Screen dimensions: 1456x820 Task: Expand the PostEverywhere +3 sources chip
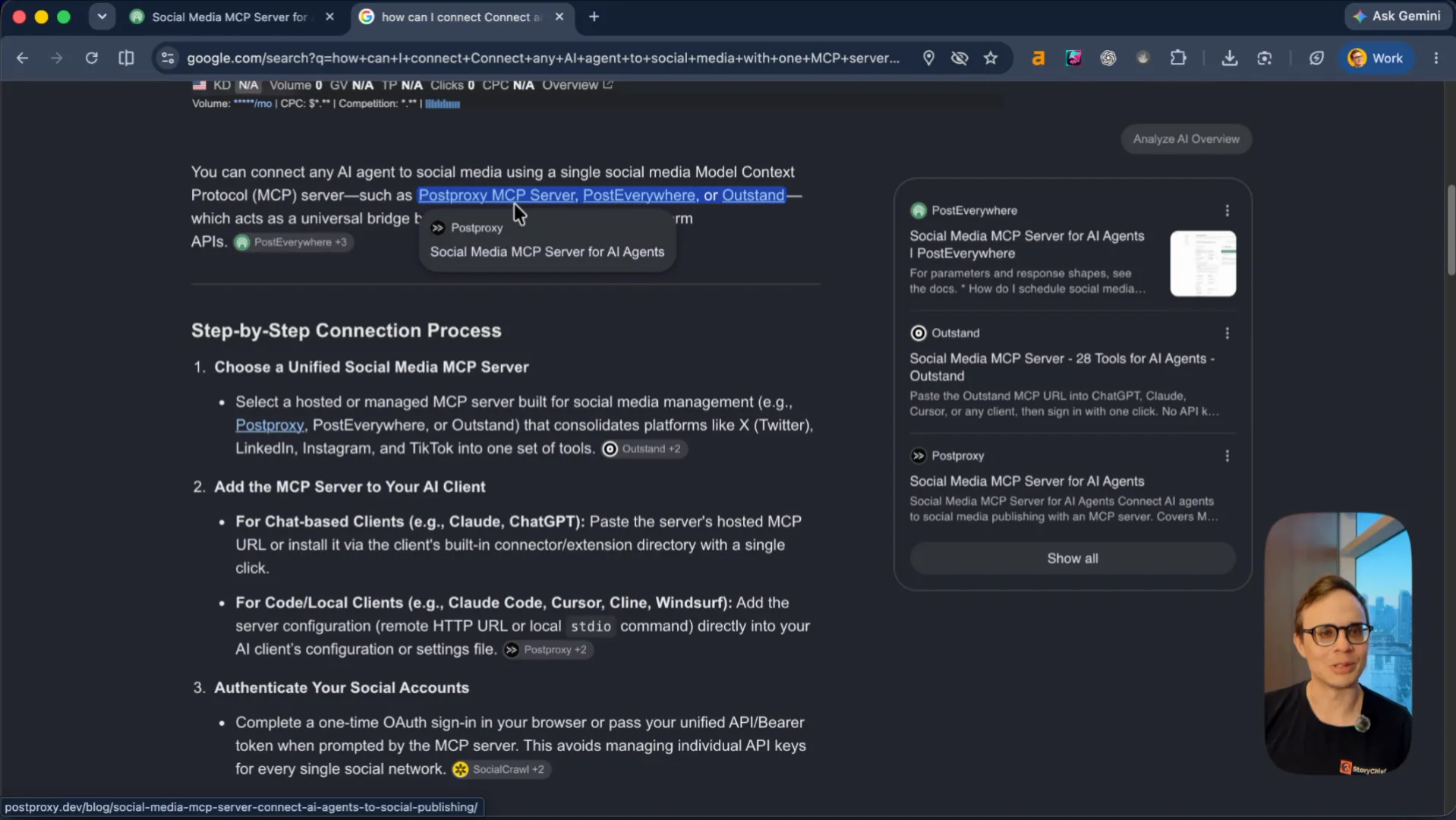coord(292,242)
